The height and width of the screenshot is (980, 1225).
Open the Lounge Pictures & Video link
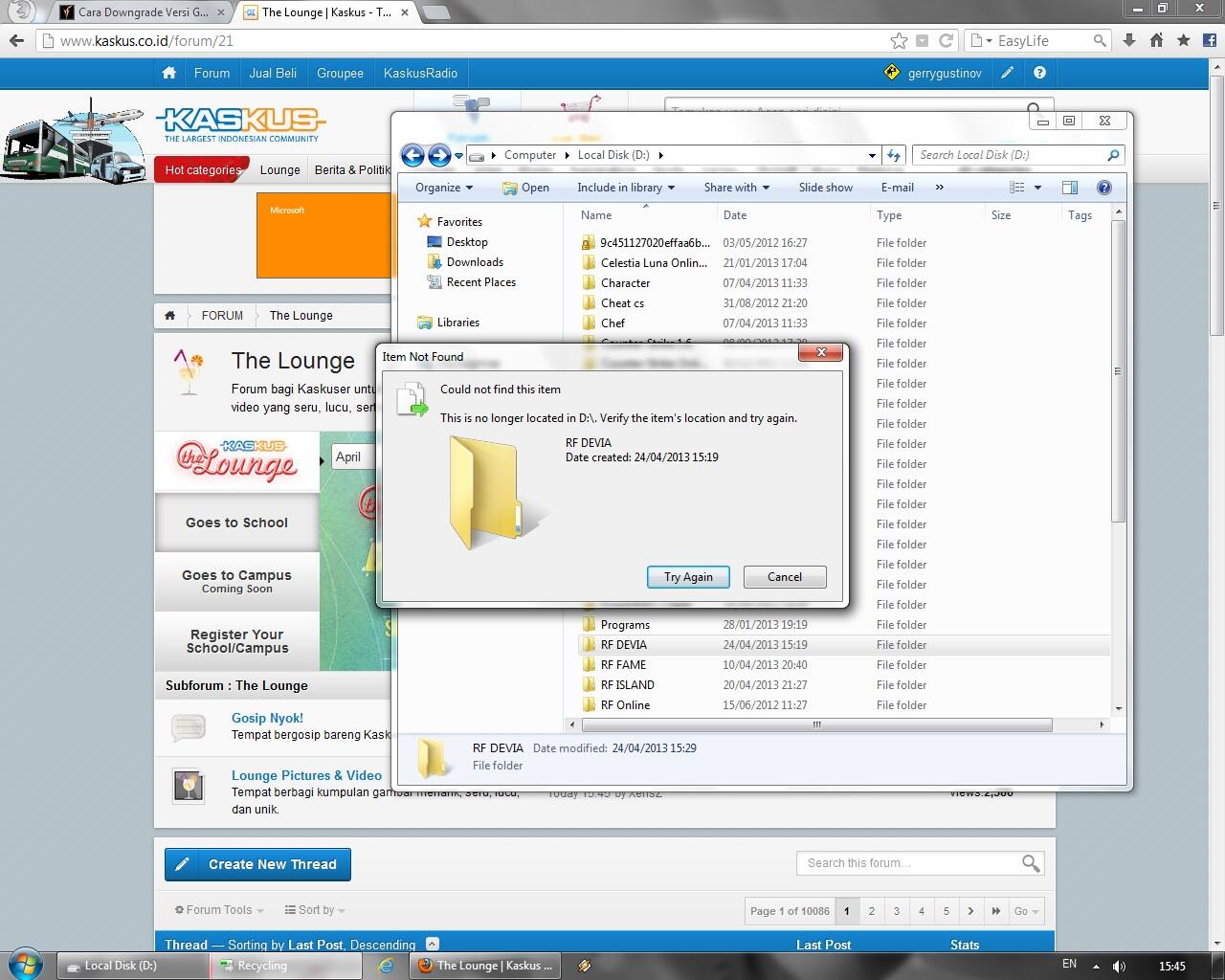click(x=306, y=775)
